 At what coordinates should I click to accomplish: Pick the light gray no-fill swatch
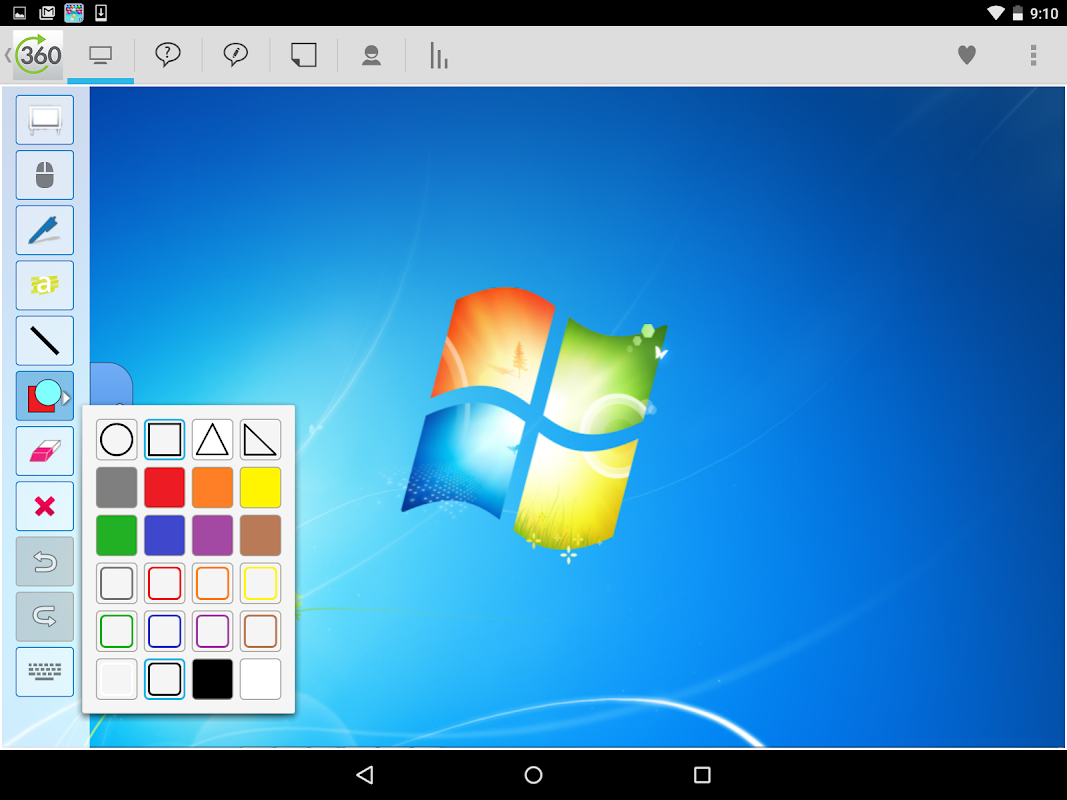coord(116,679)
